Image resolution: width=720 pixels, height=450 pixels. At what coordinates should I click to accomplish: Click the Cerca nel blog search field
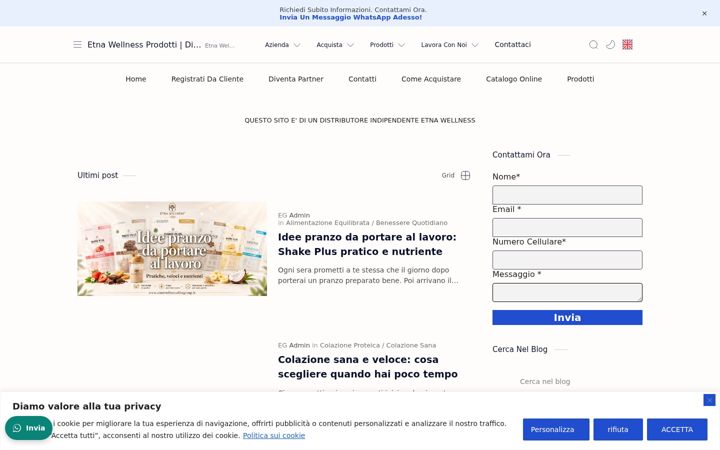(567, 382)
